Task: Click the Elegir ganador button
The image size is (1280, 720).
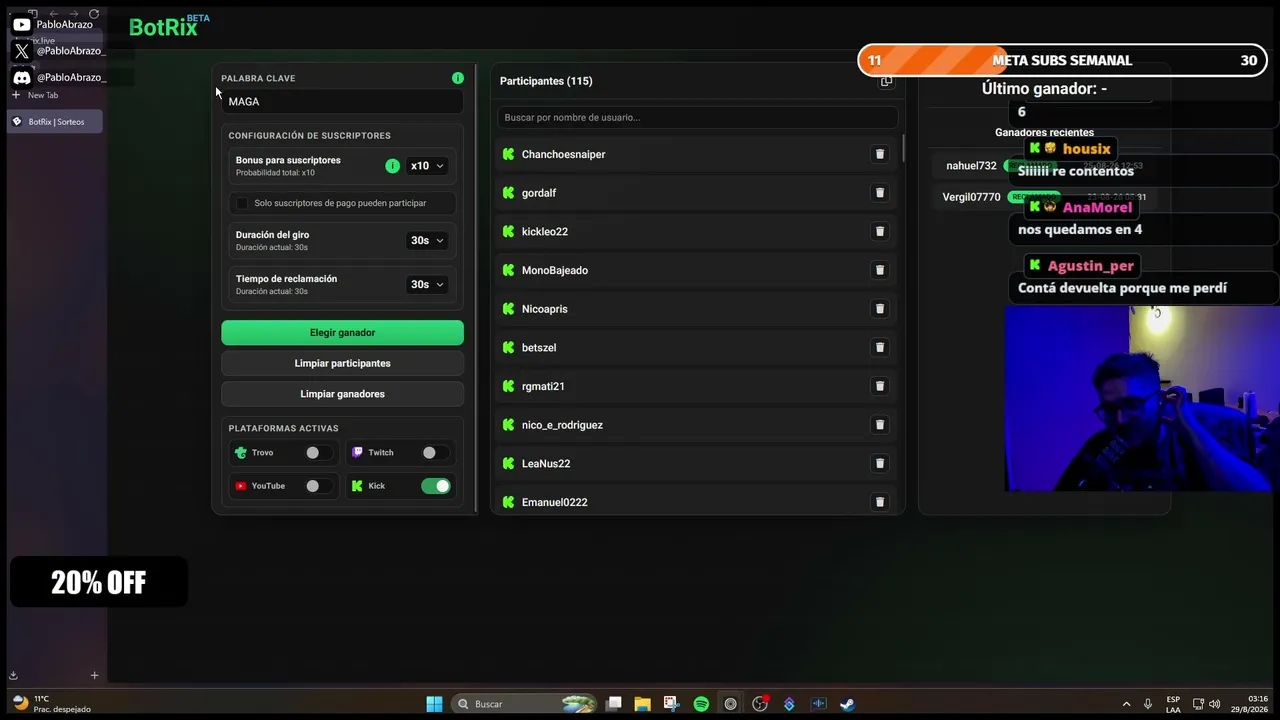Action: tap(342, 332)
